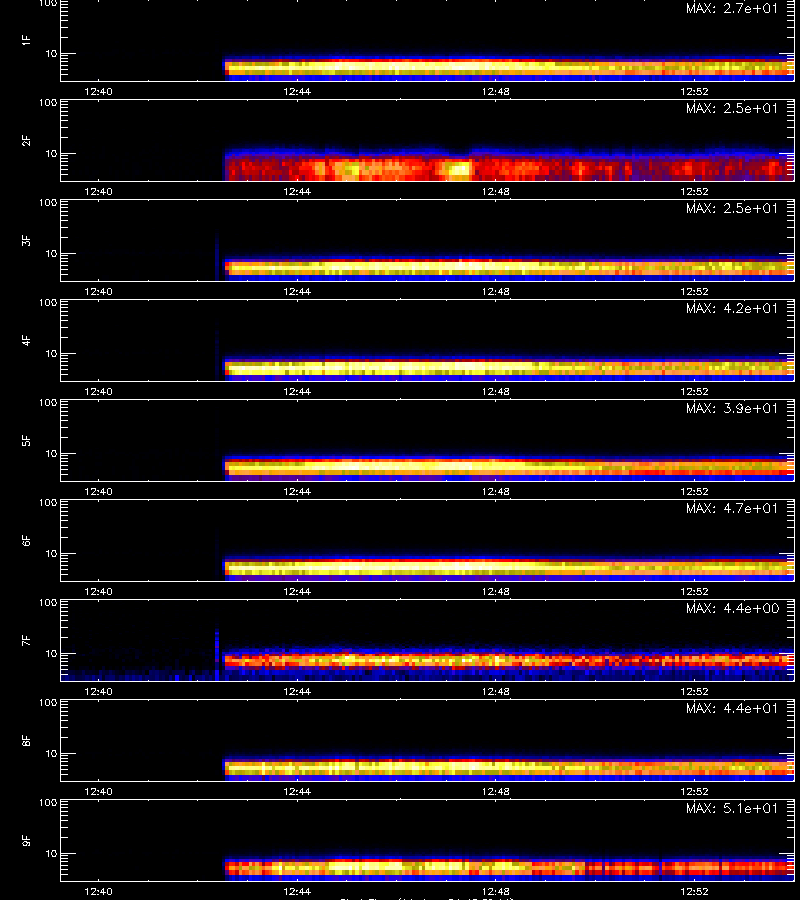Viewport: 800px width, 900px height.
Task: Click the 12:48 tick label below the 7F panel
Action: [x=495, y=691]
